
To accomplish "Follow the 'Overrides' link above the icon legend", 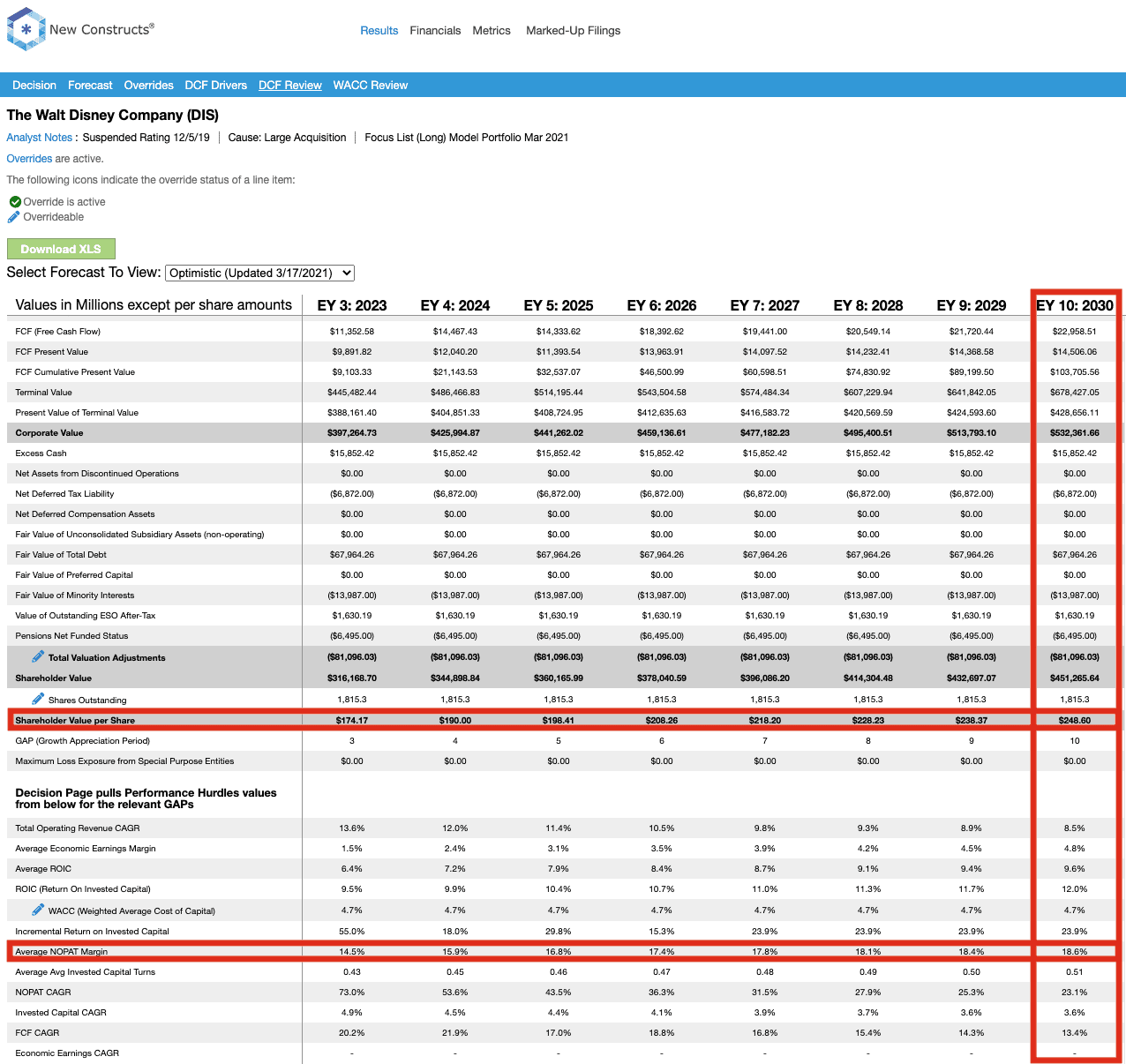I will tap(29, 159).
